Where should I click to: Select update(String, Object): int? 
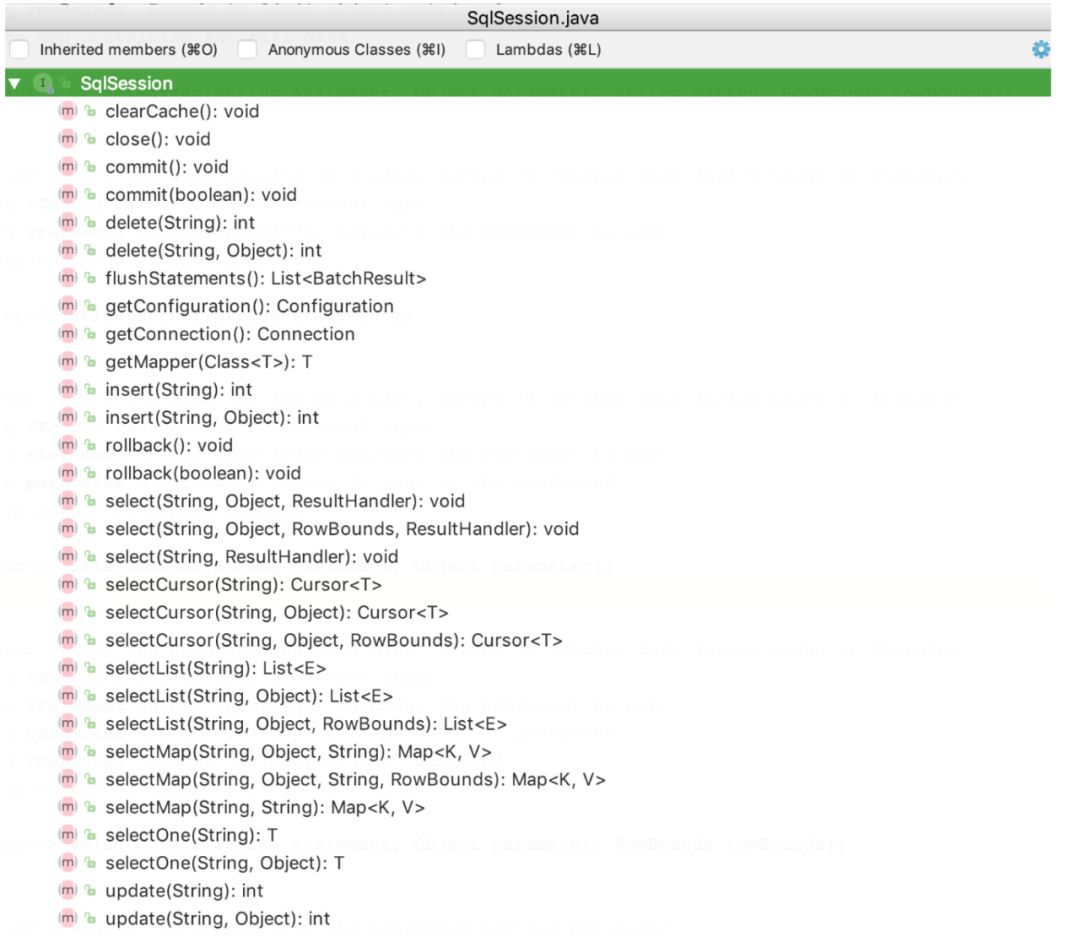pyautogui.click(x=218, y=918)
